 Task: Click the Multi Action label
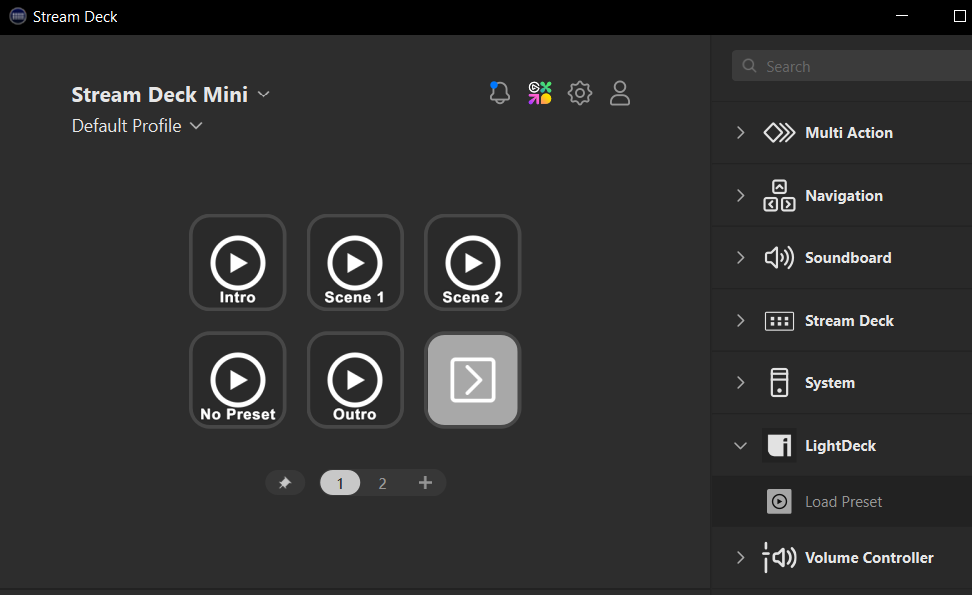pos(849,133)
